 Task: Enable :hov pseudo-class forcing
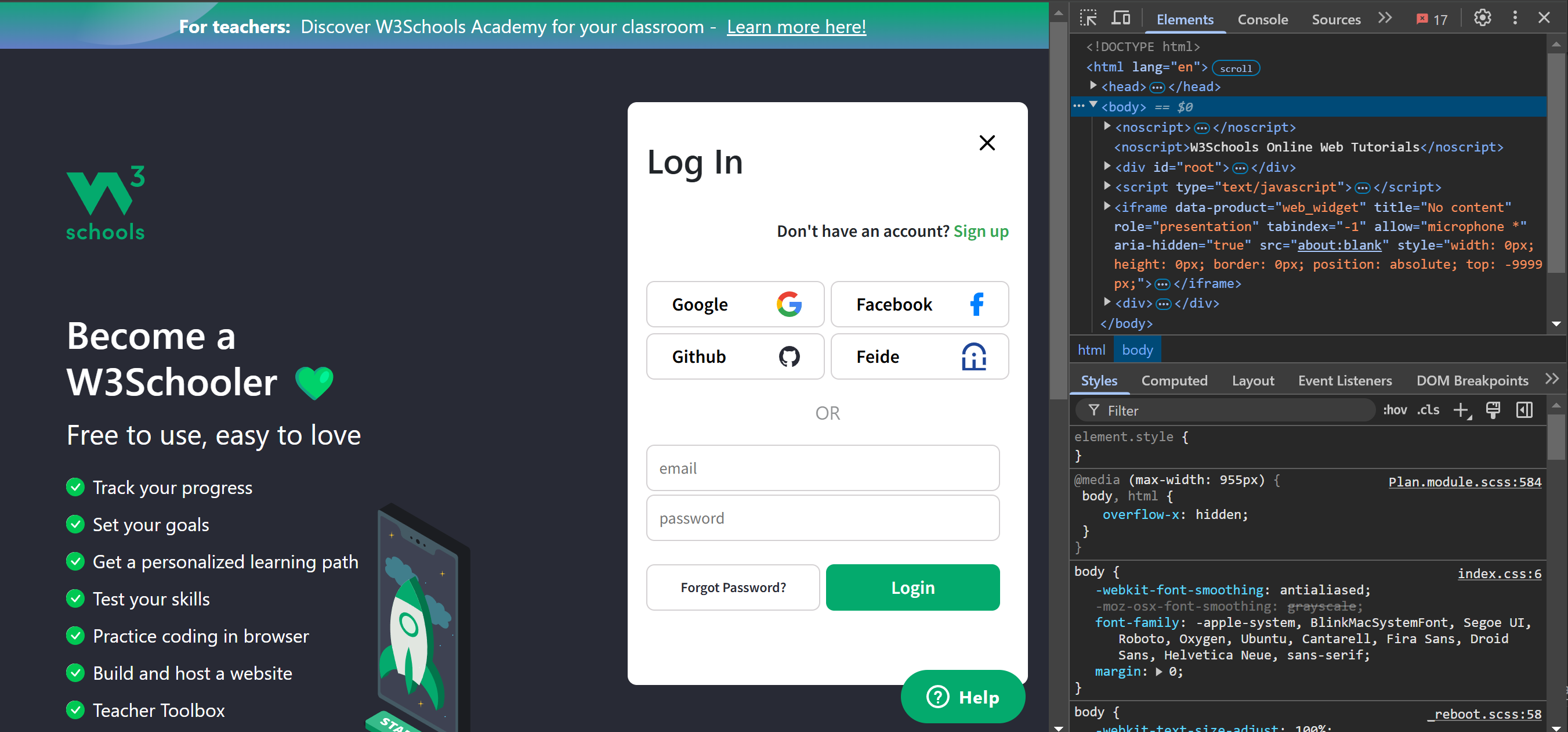click(1395, 410)
